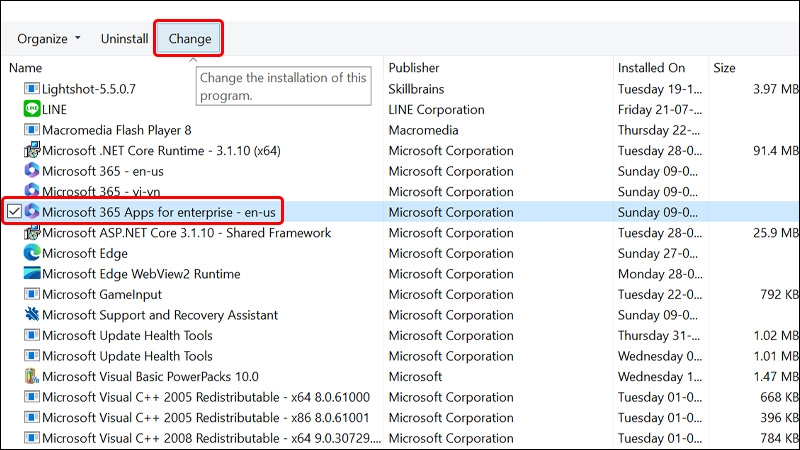Click the 792 KB size value

click(x=779, y=294)
